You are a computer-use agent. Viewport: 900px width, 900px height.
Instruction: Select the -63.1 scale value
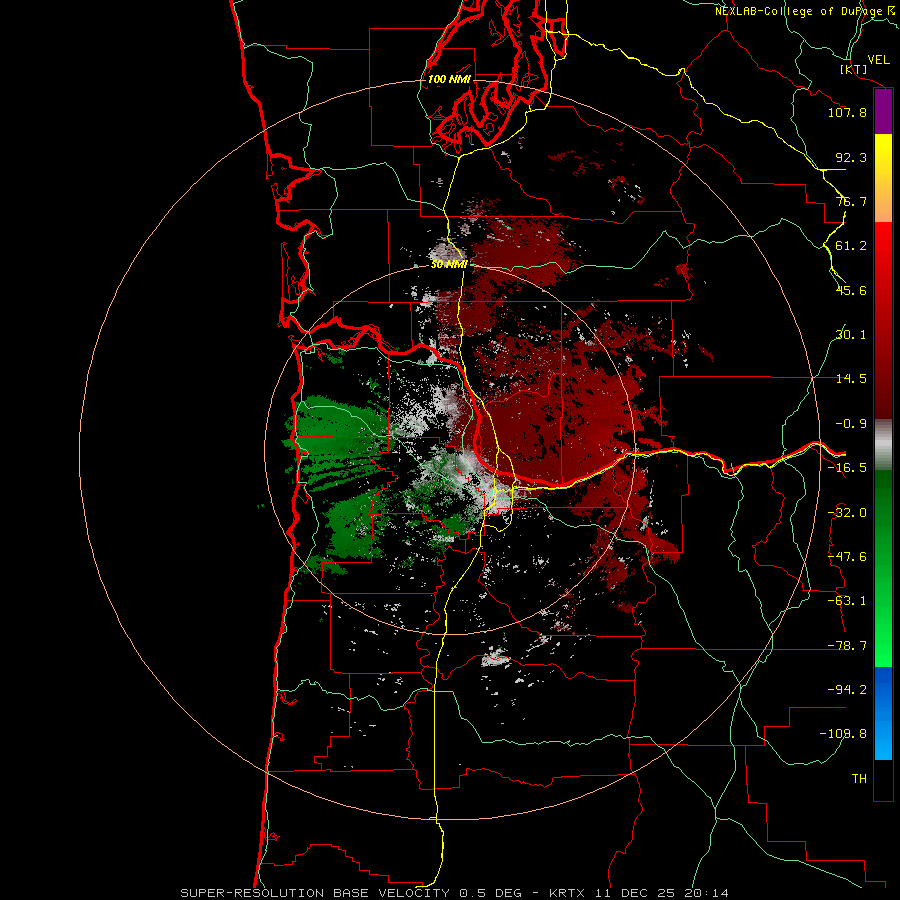click(x=847, y=601)
